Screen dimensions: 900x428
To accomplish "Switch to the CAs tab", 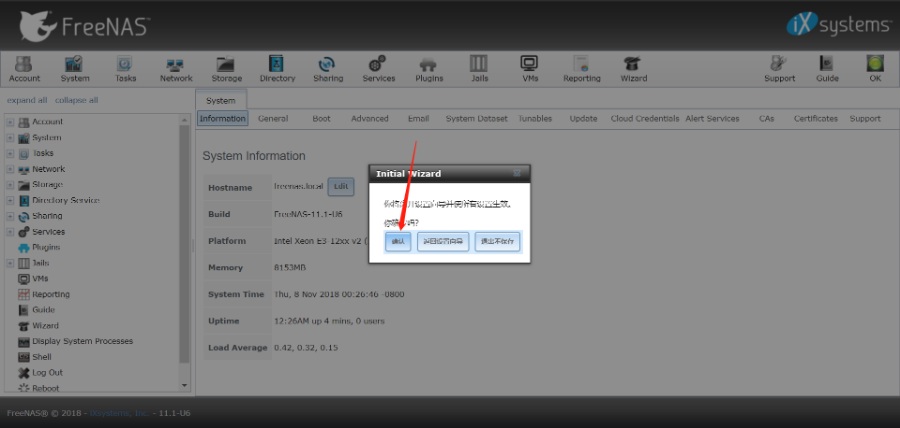I will point(766,118).
